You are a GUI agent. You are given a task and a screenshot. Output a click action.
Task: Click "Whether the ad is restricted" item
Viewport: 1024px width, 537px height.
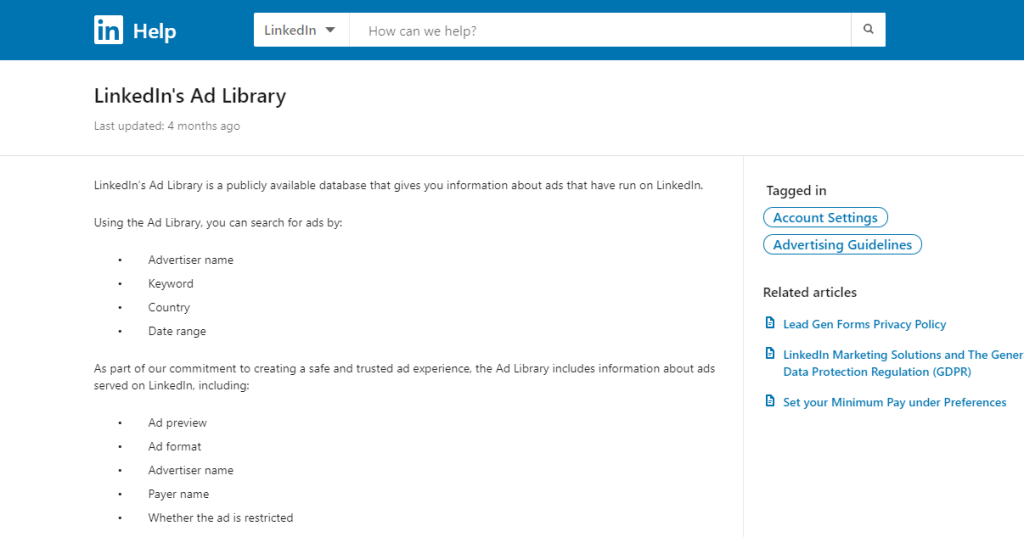pyautogui.click(x=221, y=518)
